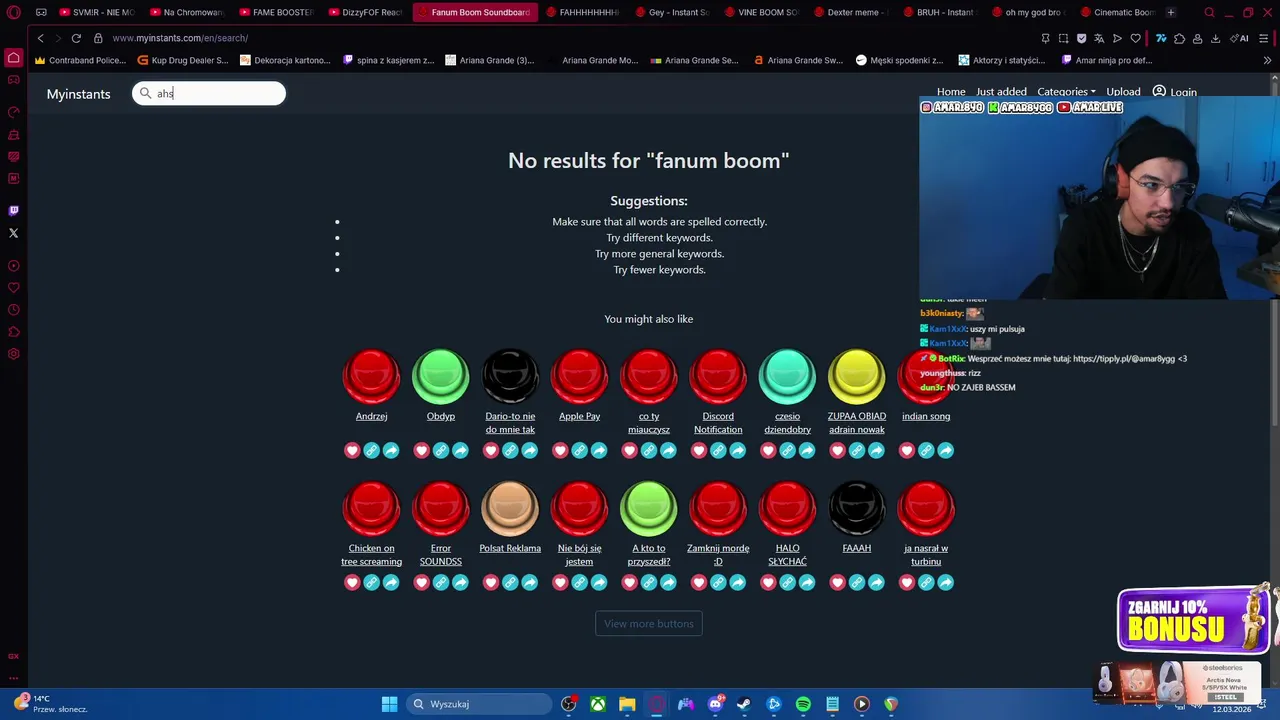Play the beige Polsat Reklama sound button

point(510,508)
